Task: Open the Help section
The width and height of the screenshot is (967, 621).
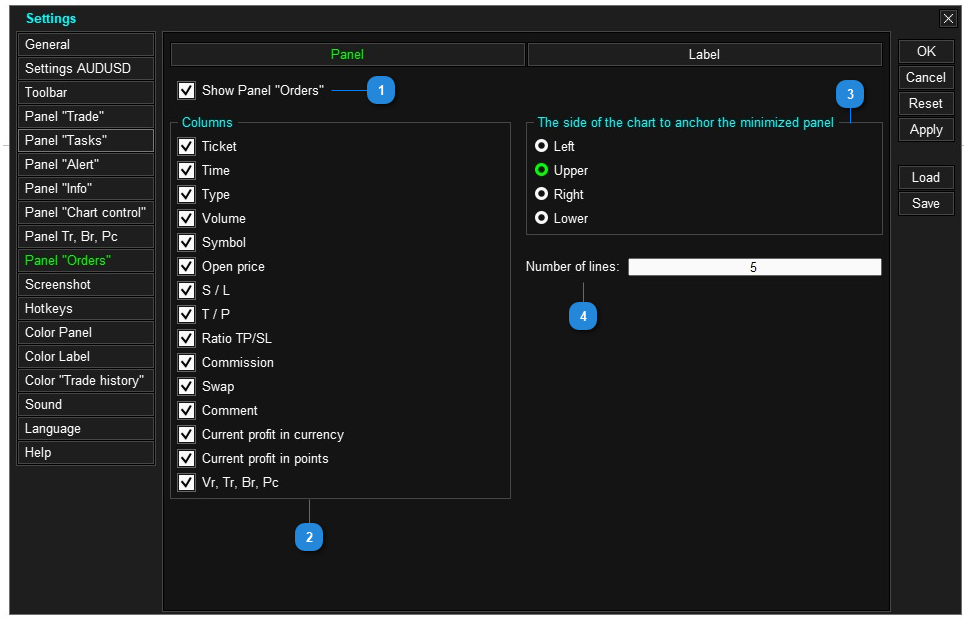Action: point(86,453)
